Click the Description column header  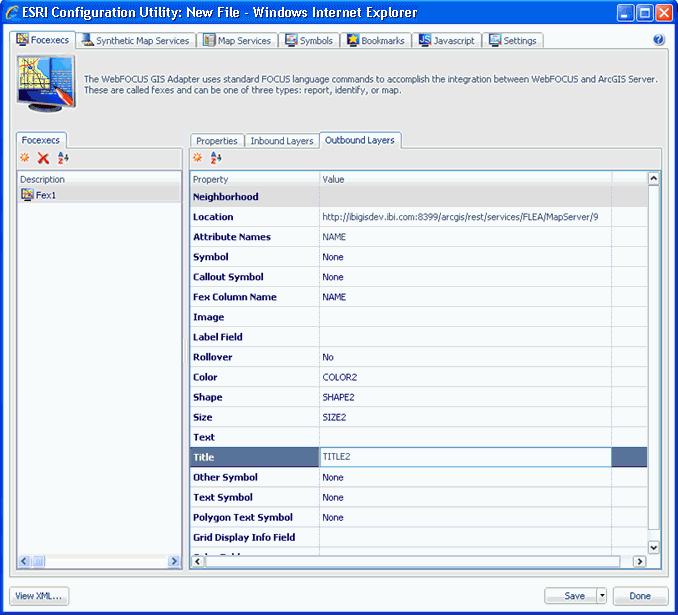pyautogui.click(x=99, y=179)
